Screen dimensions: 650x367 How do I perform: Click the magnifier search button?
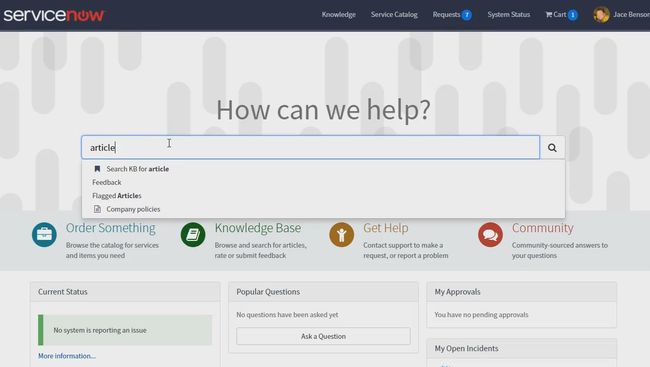[552, 148]
